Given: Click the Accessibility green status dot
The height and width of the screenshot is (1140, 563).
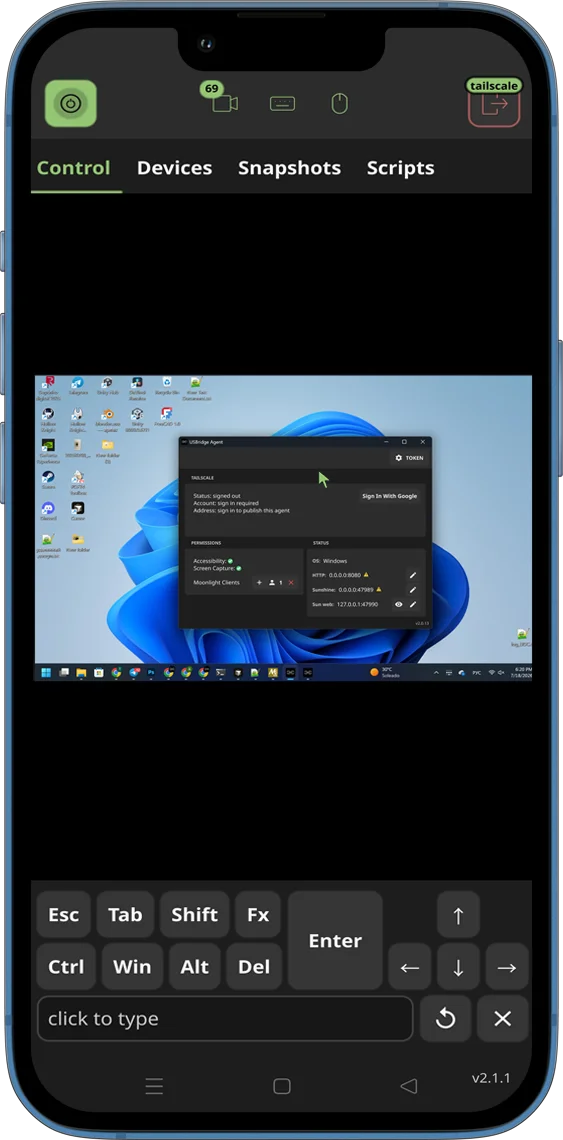Looking at the screenshot, I should (x=230, y=561).
